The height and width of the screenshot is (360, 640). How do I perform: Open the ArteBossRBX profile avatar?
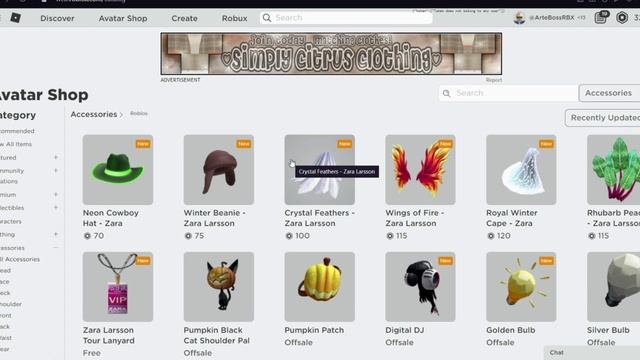click(x=519, y=18)
